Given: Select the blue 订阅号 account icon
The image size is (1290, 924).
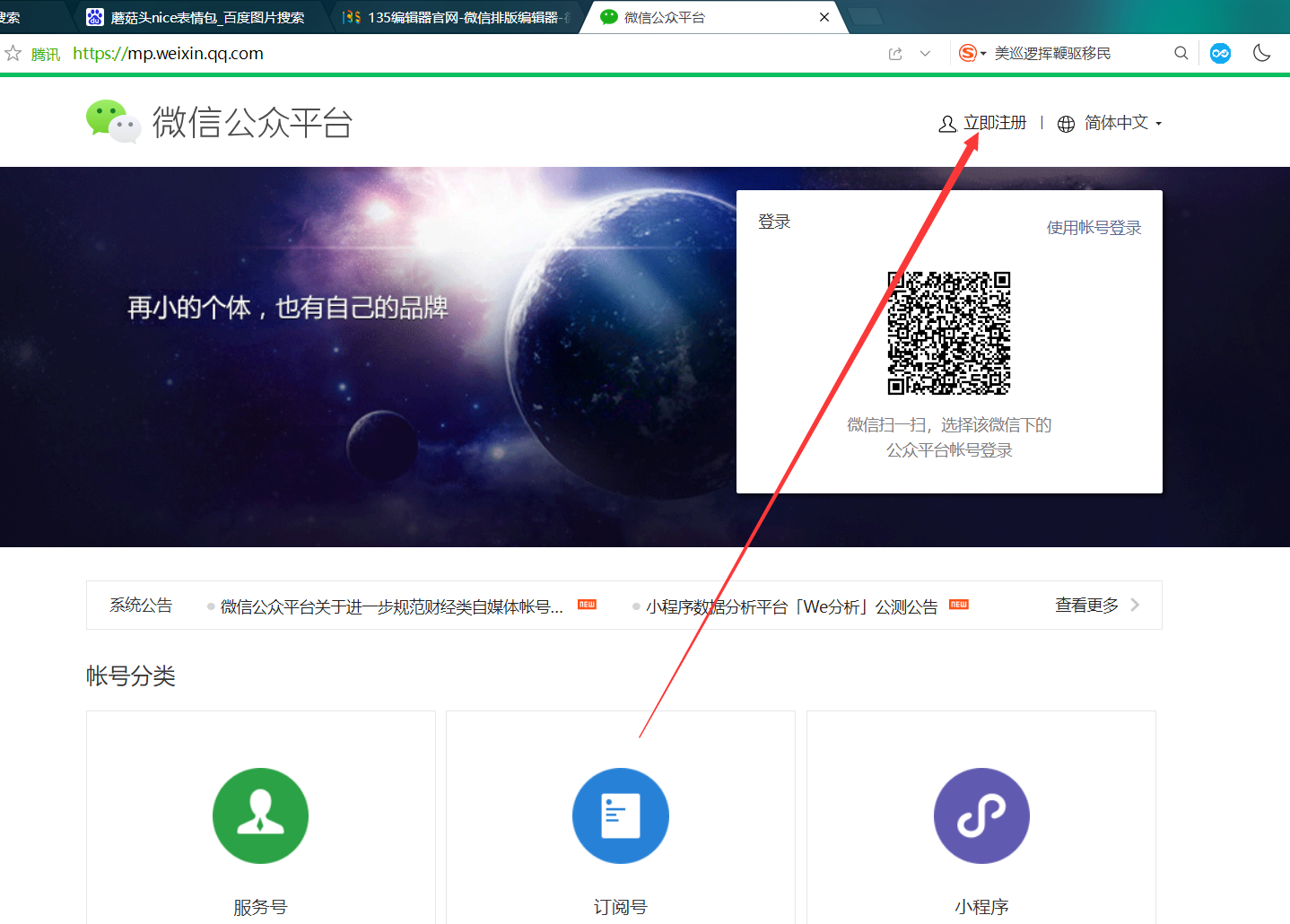Looking at the screenshot, I should coord(620,815).
